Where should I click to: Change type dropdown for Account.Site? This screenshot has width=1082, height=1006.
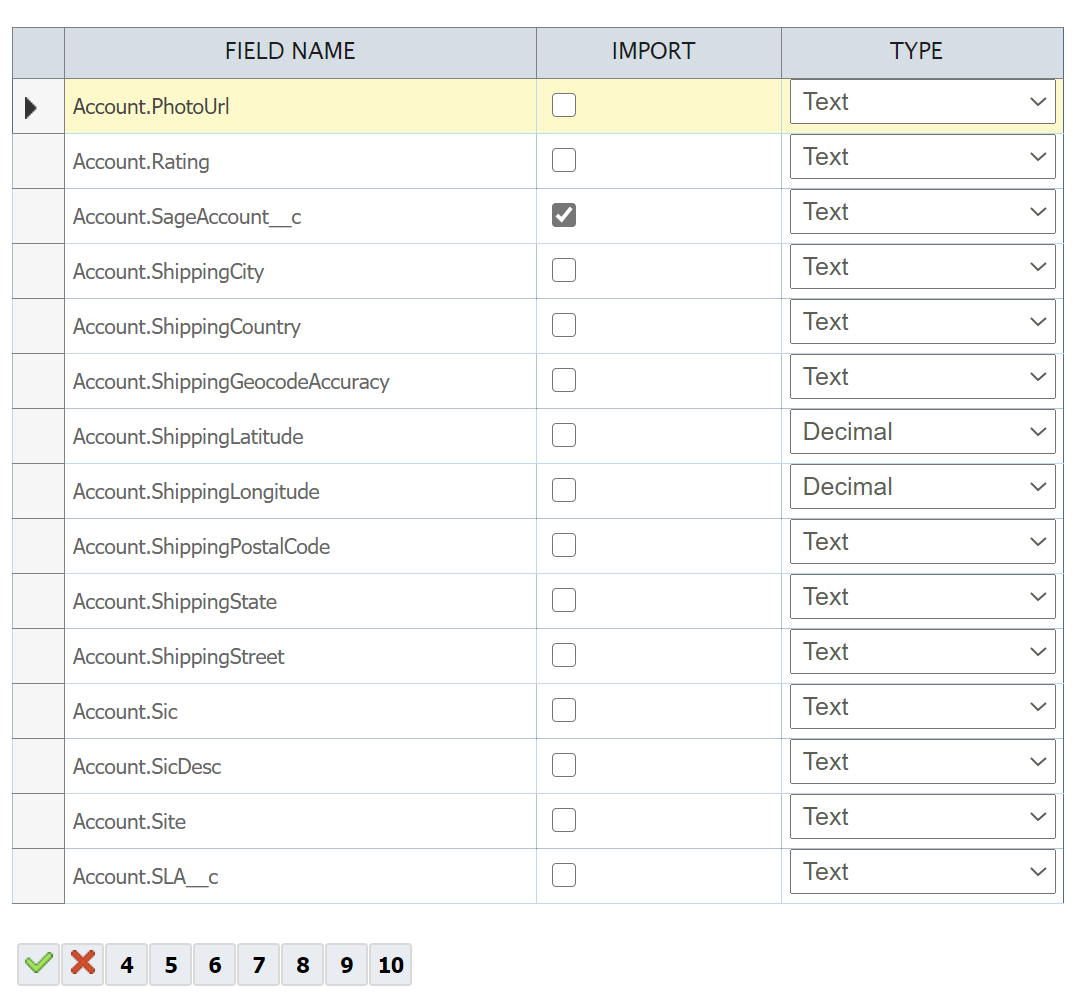coord(922,817)
